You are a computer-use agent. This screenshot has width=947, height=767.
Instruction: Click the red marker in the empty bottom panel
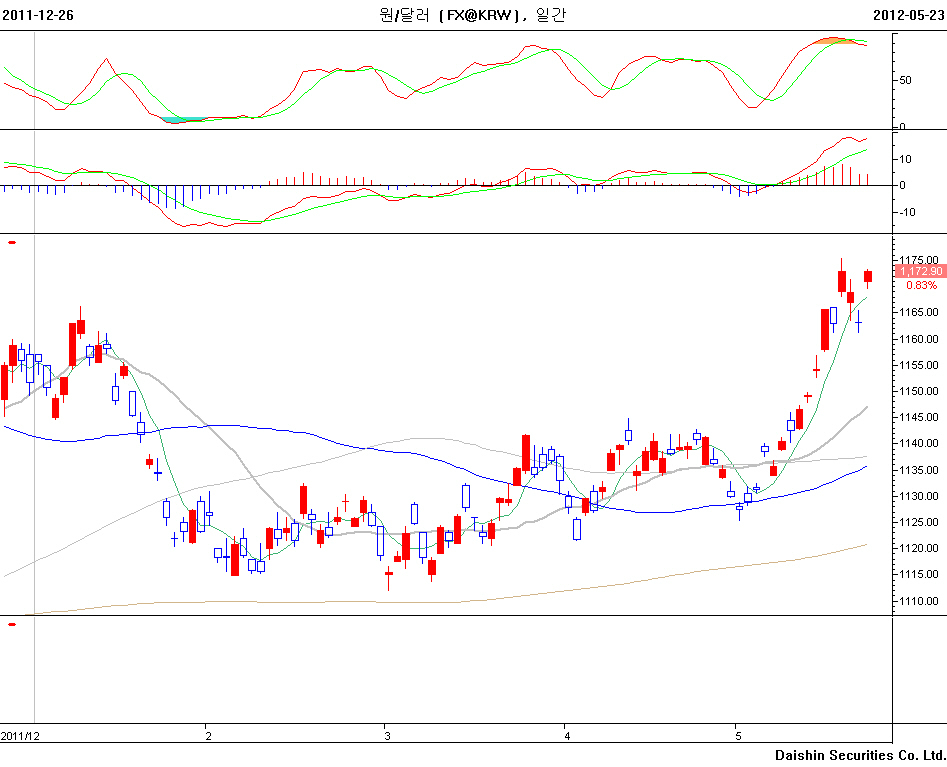click(x=12, y=624)
